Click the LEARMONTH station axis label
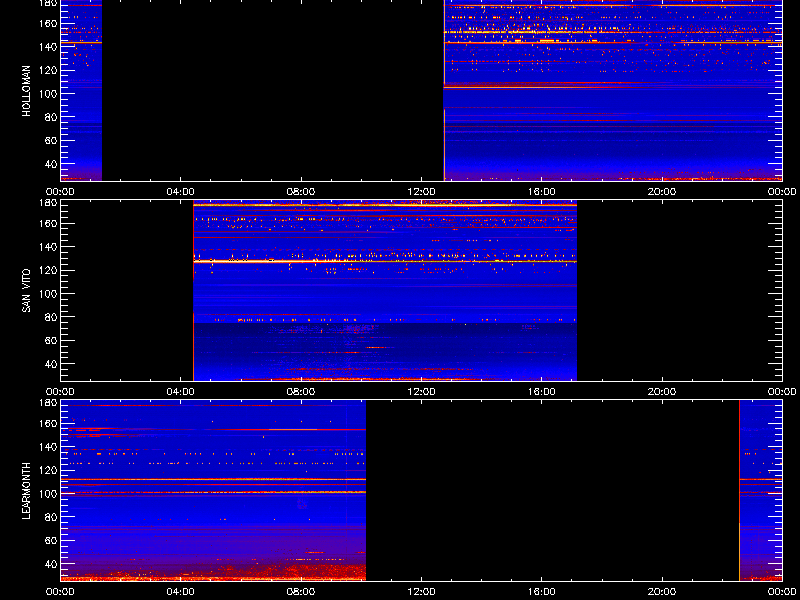The height and width of the screenshot is (600, 800). pos(27,491)
